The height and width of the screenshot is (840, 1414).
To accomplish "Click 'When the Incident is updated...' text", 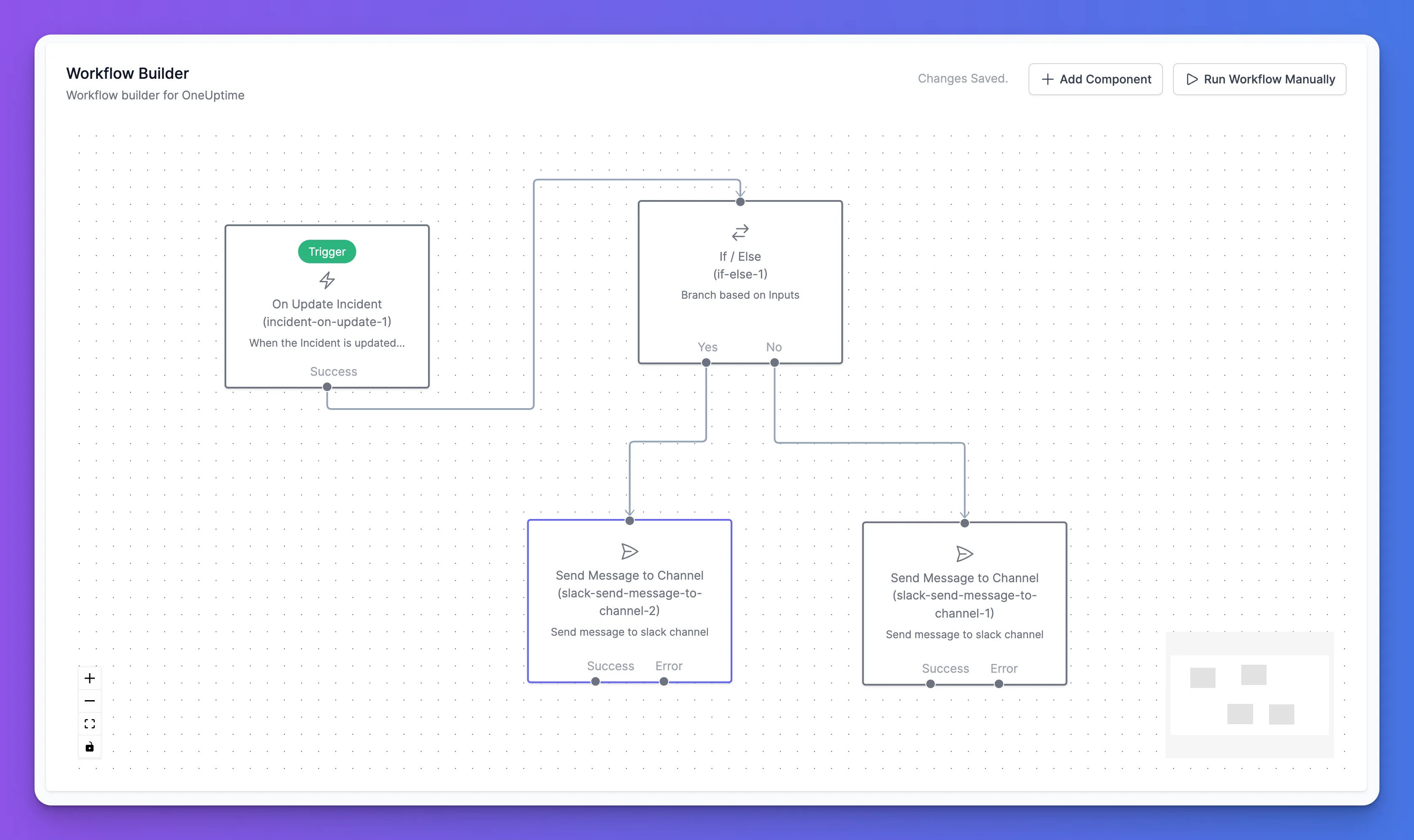I will (x=327, y=343).
